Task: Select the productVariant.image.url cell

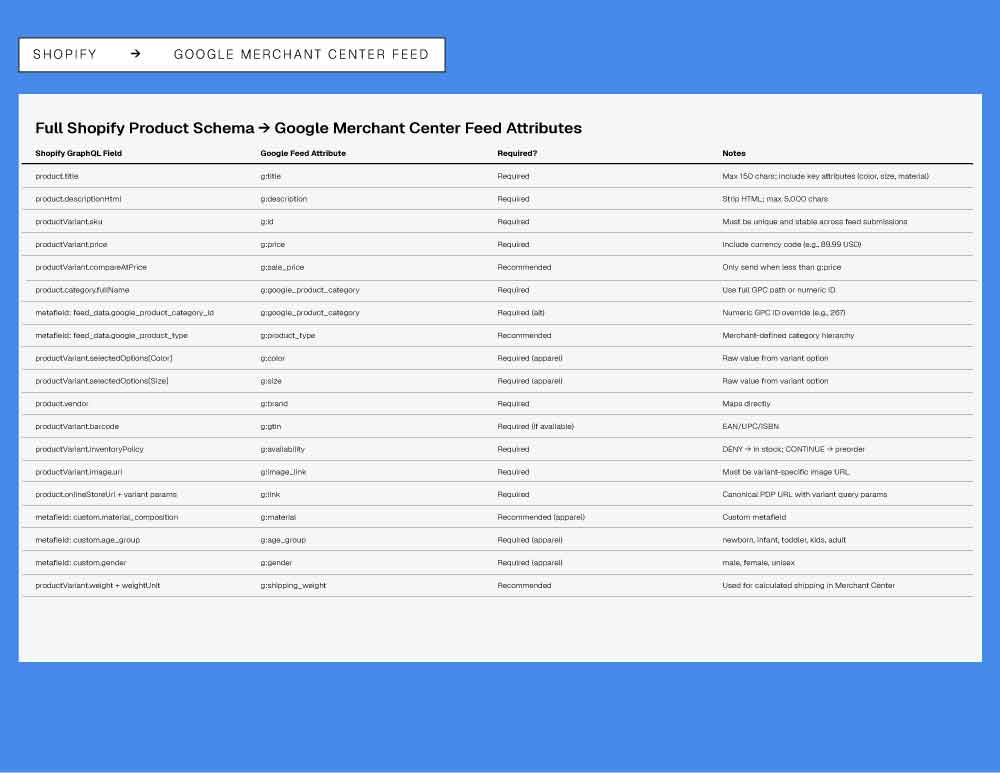Action: coord(79,472)
